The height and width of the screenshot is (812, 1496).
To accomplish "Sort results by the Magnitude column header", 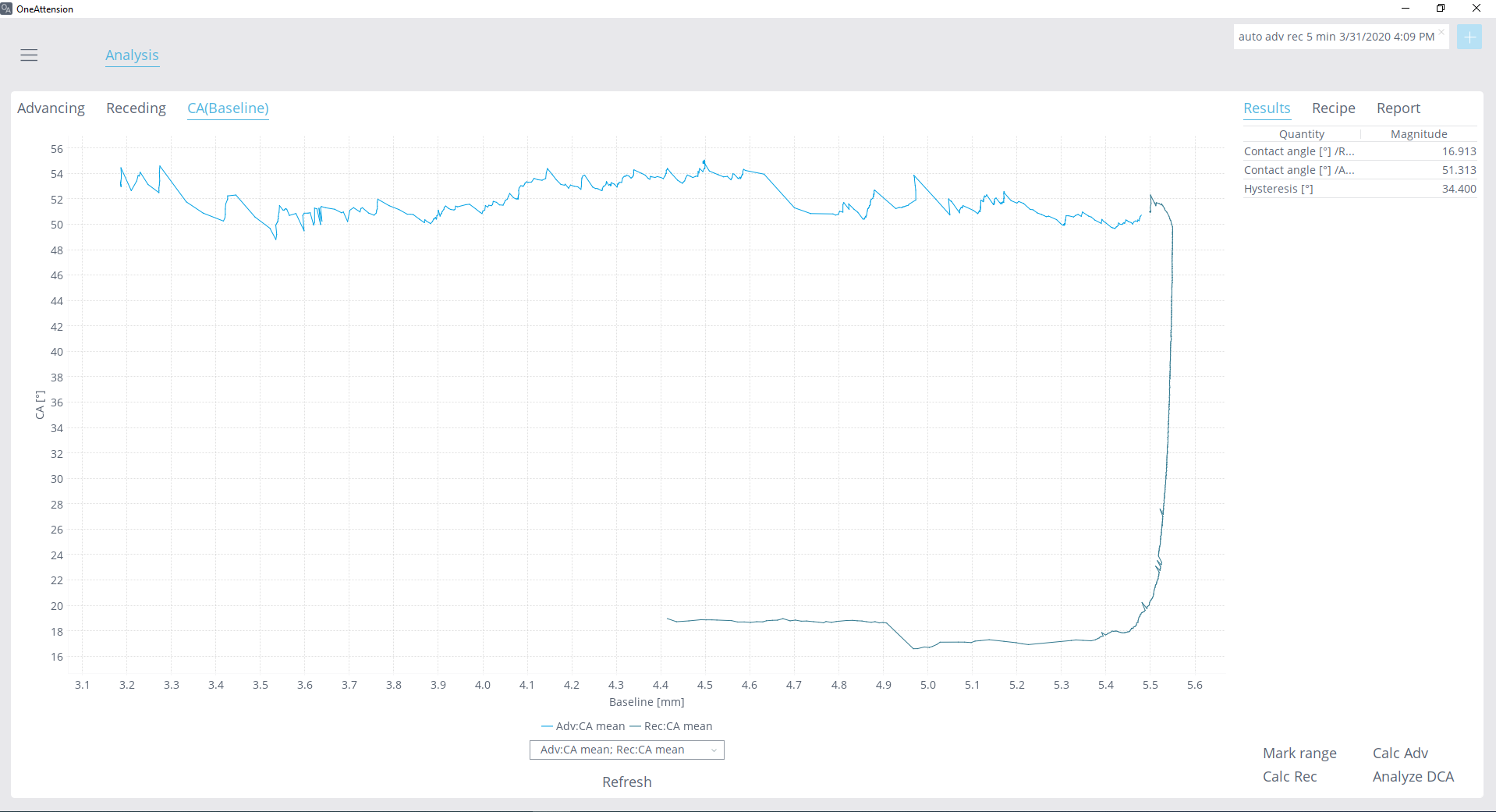I will coord(1418,134).
